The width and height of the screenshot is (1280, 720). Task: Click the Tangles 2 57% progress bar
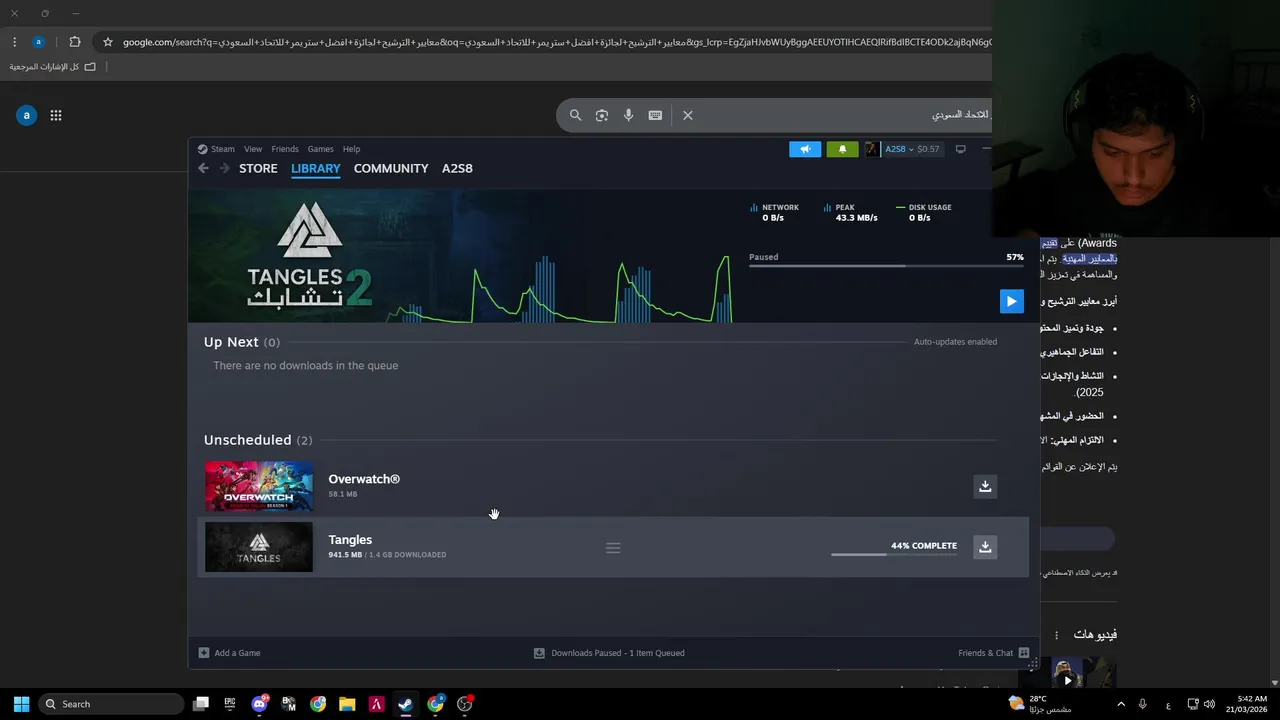pos(886,266)
